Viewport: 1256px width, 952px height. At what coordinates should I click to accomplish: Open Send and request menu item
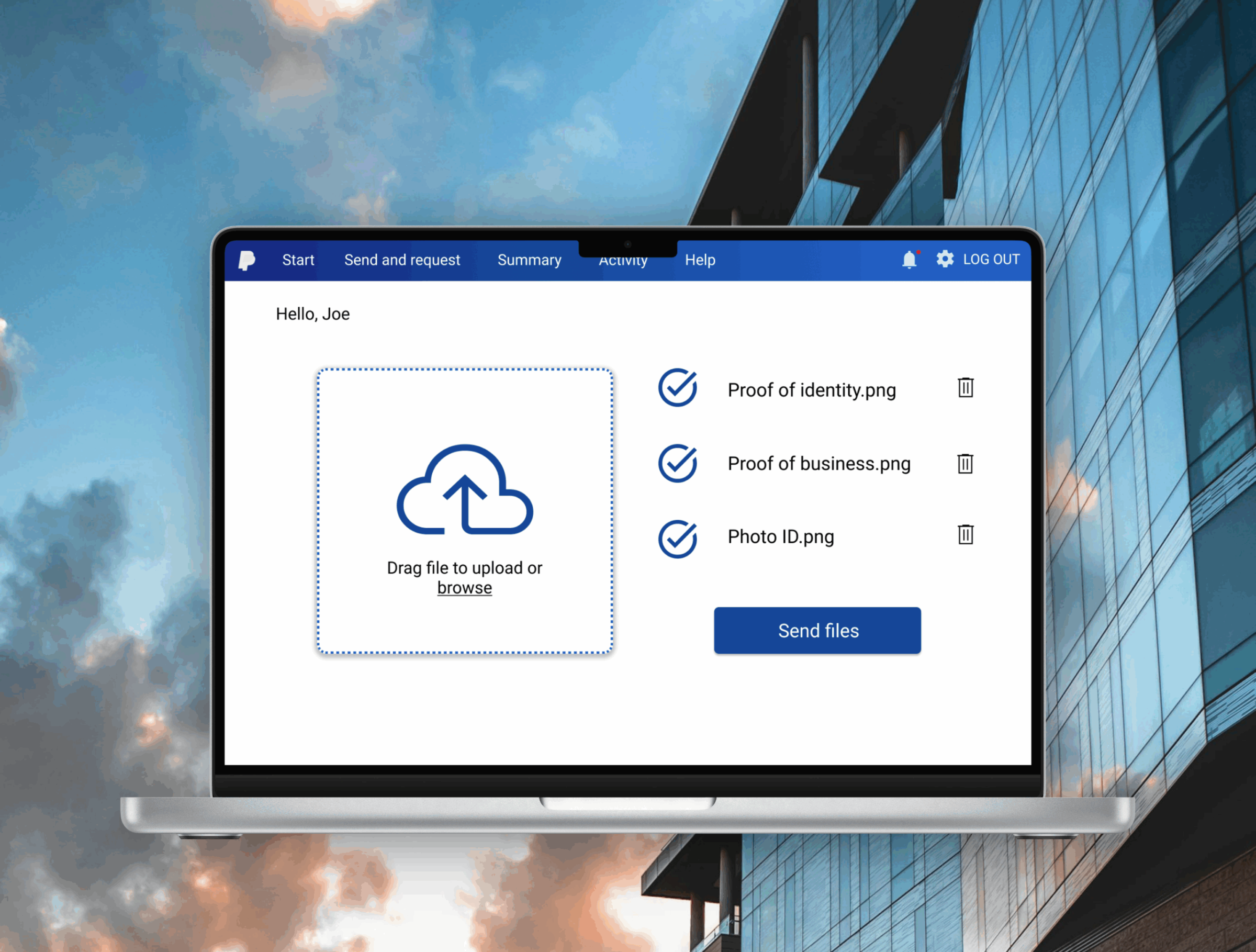click(x=402, y=260)
